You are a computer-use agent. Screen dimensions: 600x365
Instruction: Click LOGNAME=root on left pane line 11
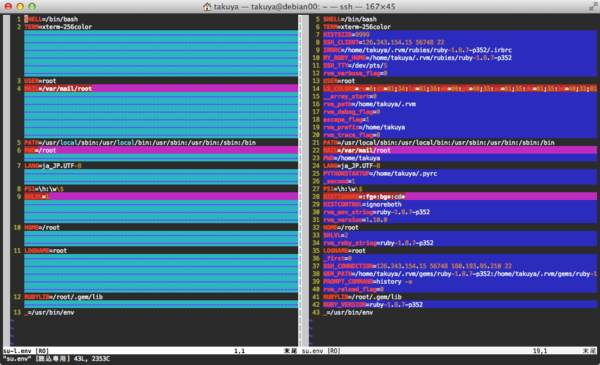click(46, 251)
